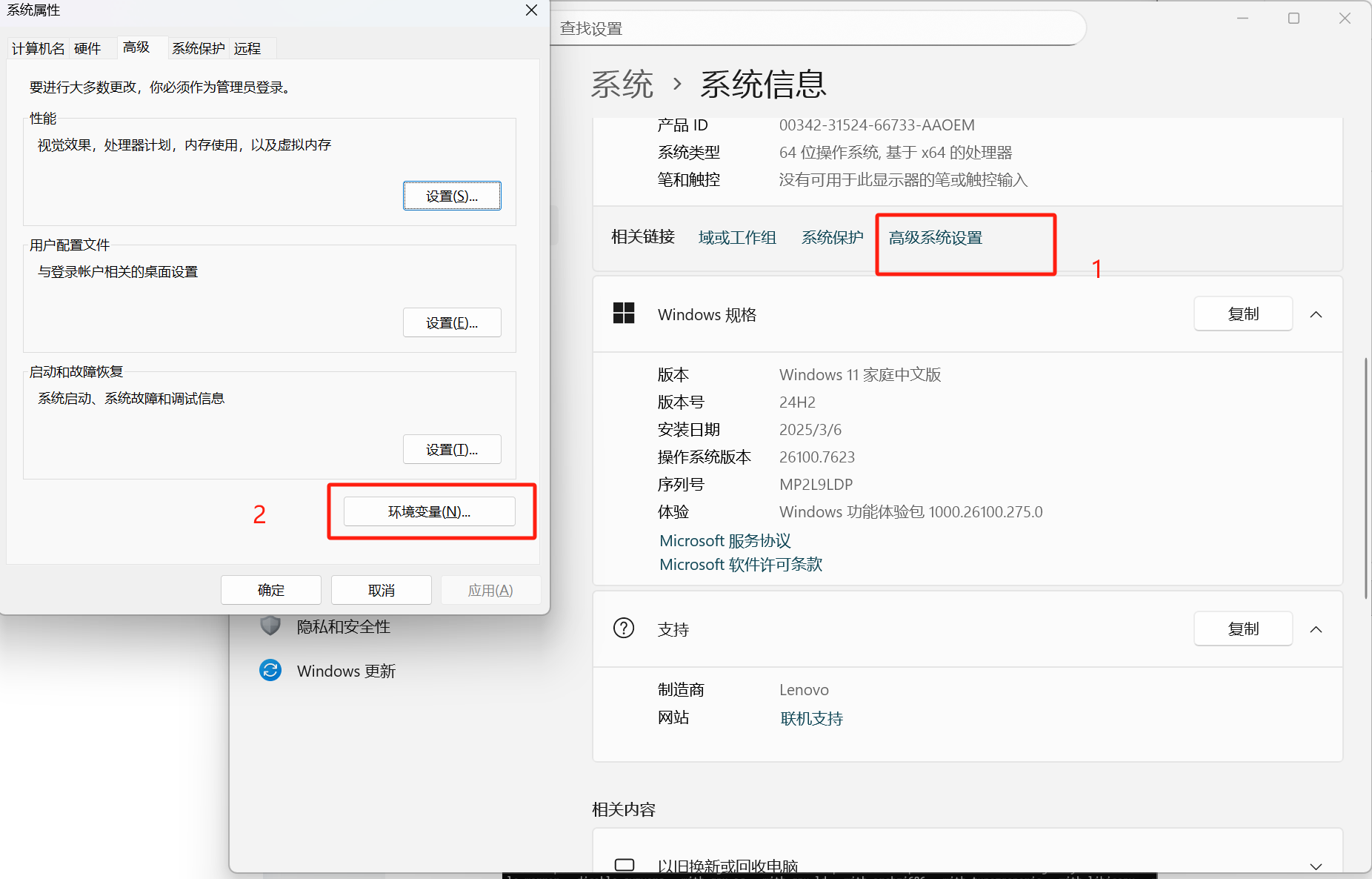Viewport: 1372px width, 879px height.
Task: Click the shield icon for 隐私和安全性
Action: (x=270, y=626)
